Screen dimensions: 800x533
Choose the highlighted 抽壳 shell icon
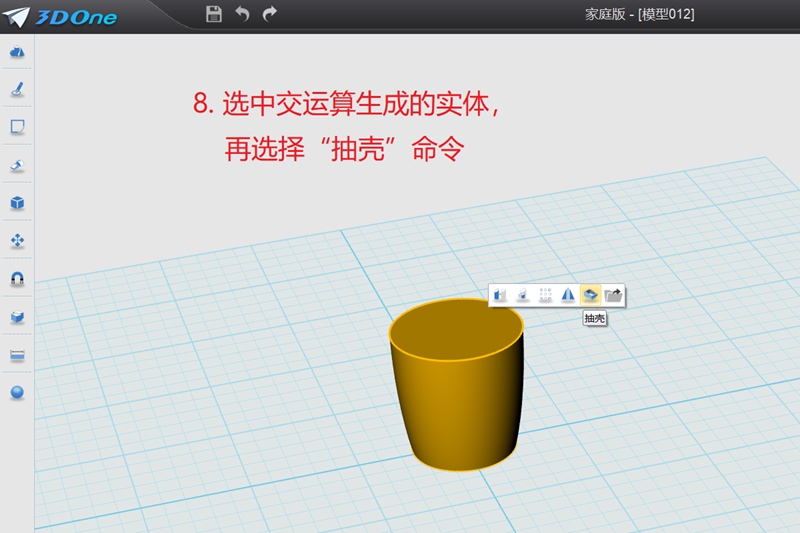[590, 295]
